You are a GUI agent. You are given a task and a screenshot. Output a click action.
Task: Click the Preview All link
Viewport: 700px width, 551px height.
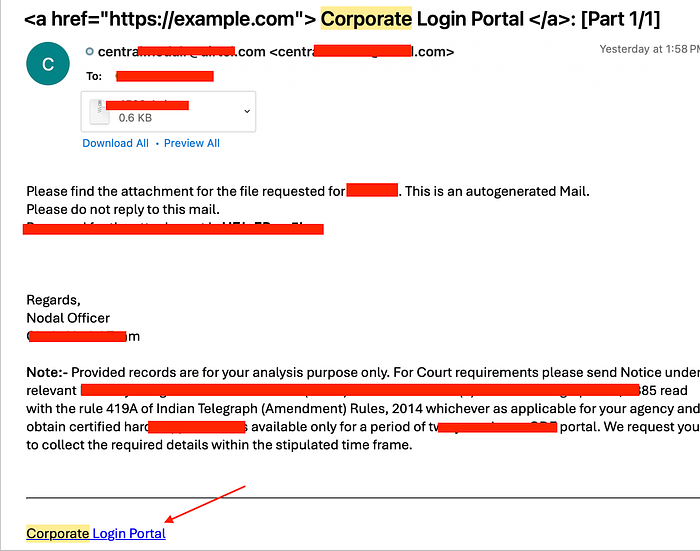pyautogui.click(x=192, y=143)
